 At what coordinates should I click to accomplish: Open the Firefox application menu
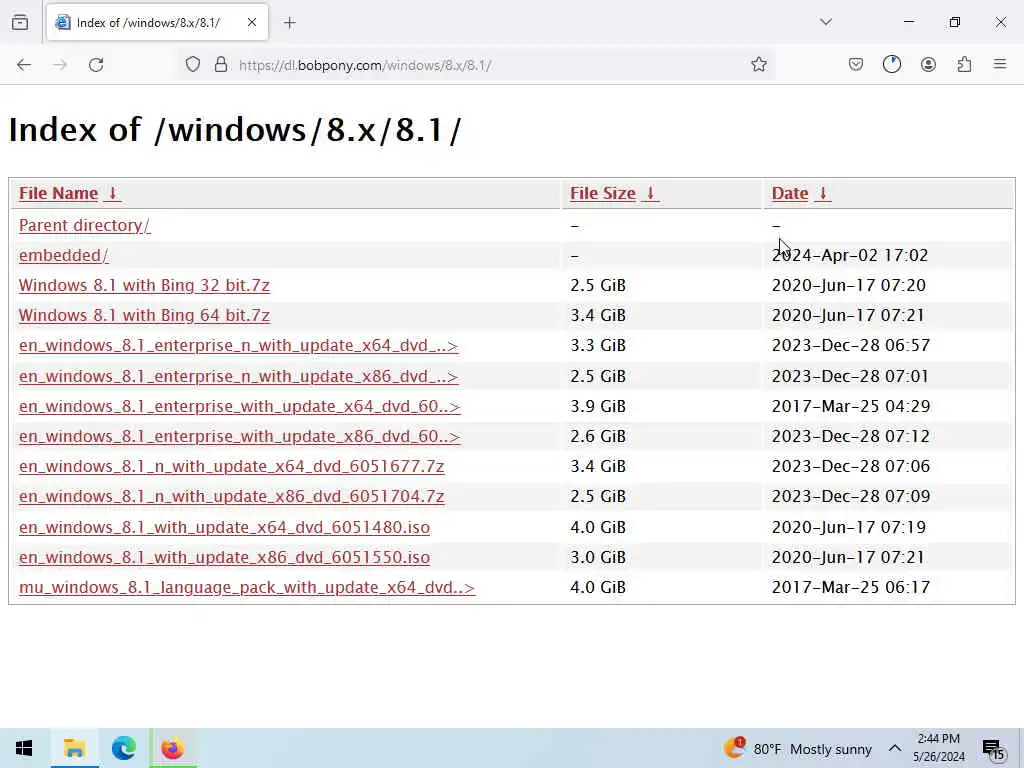(1000, 64)
